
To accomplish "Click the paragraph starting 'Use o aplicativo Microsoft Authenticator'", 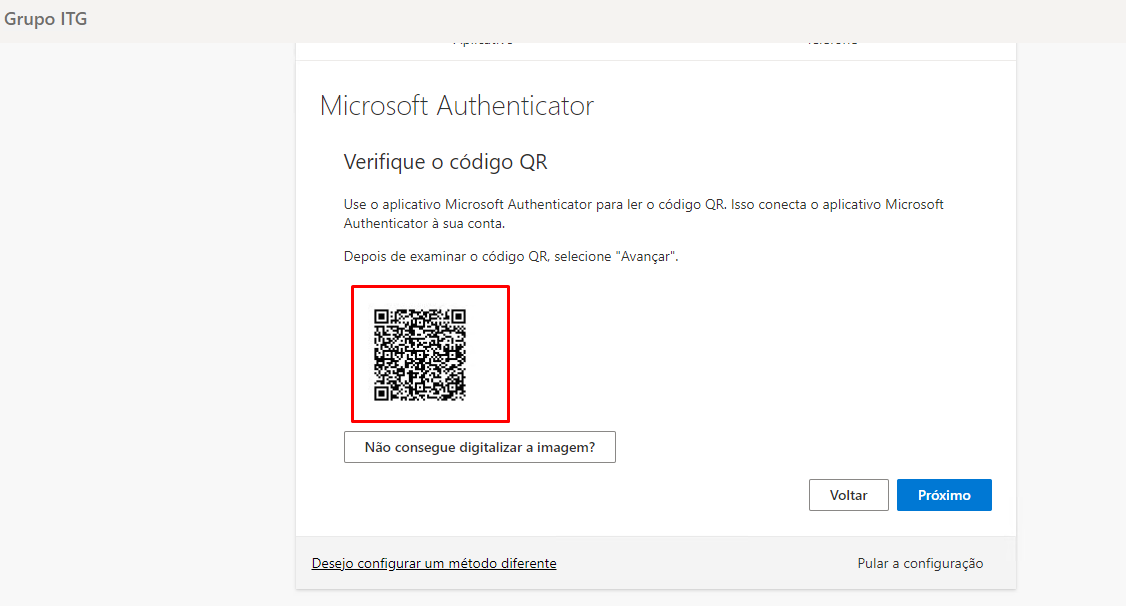I will click(643, 213).
